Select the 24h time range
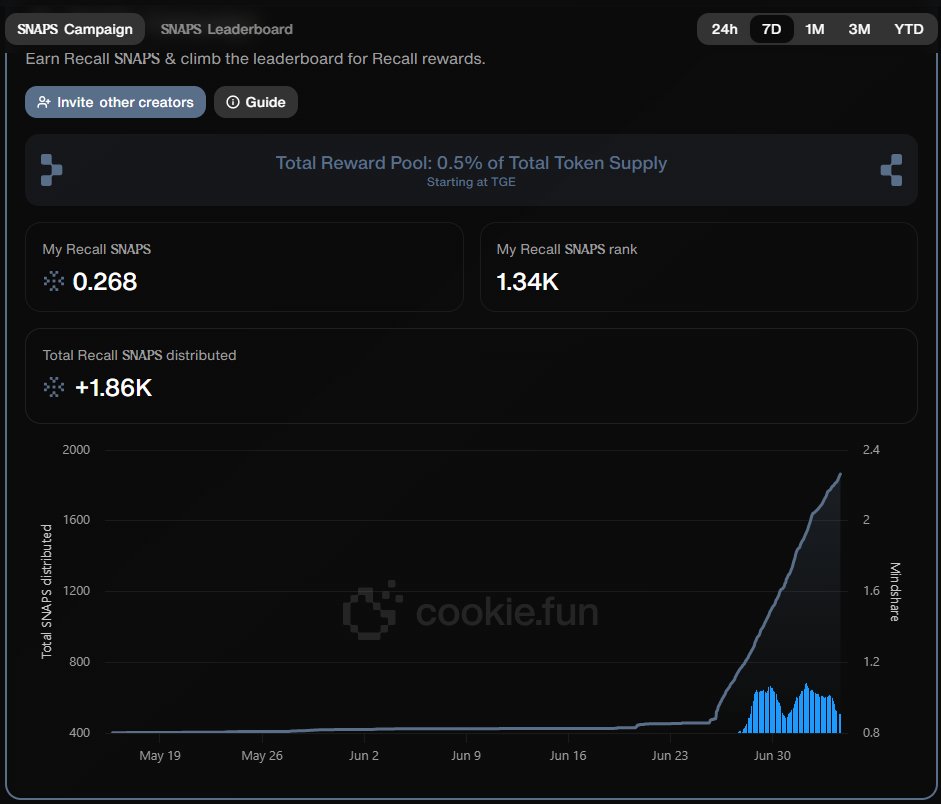 724,29
